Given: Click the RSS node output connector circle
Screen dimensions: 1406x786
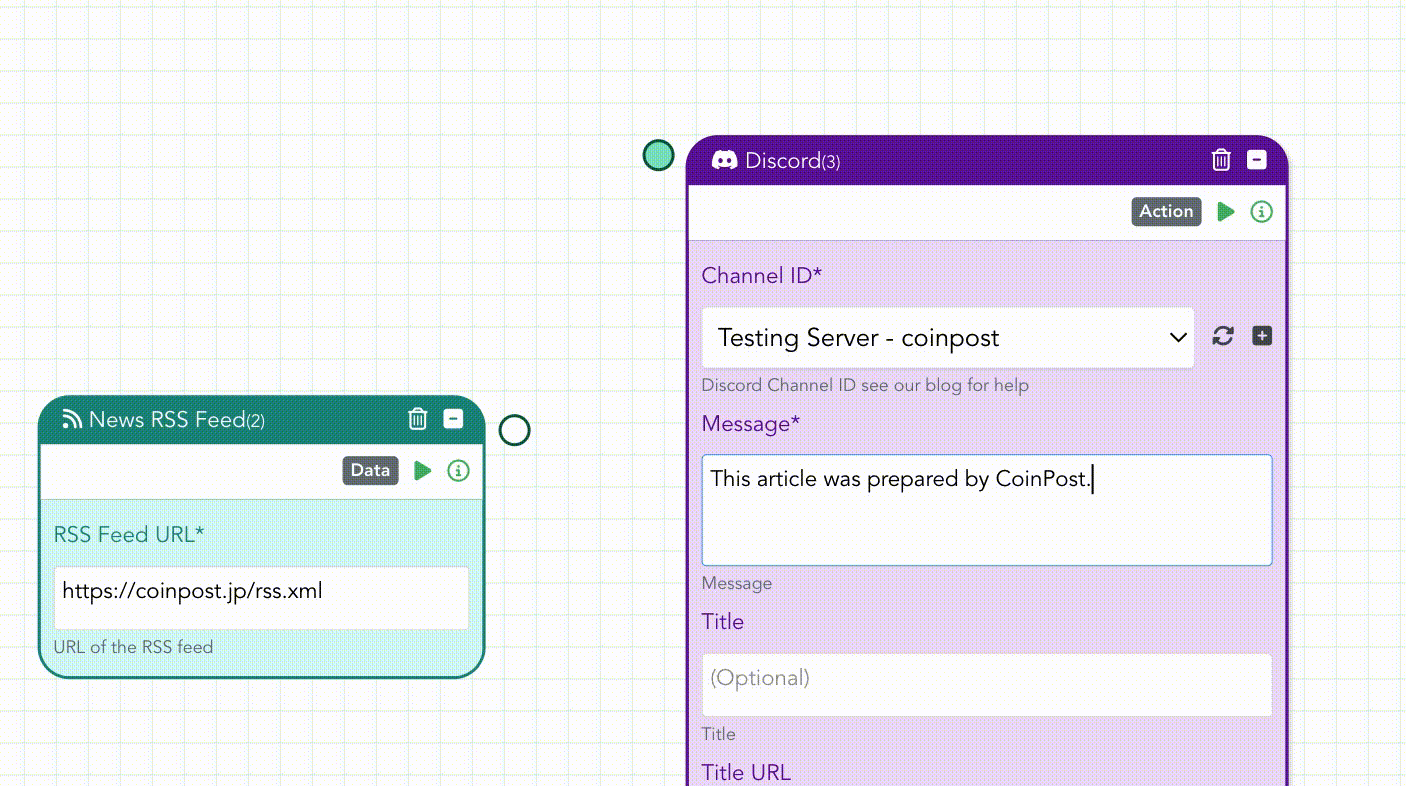Looking at the screenshot, I should 514,431.
